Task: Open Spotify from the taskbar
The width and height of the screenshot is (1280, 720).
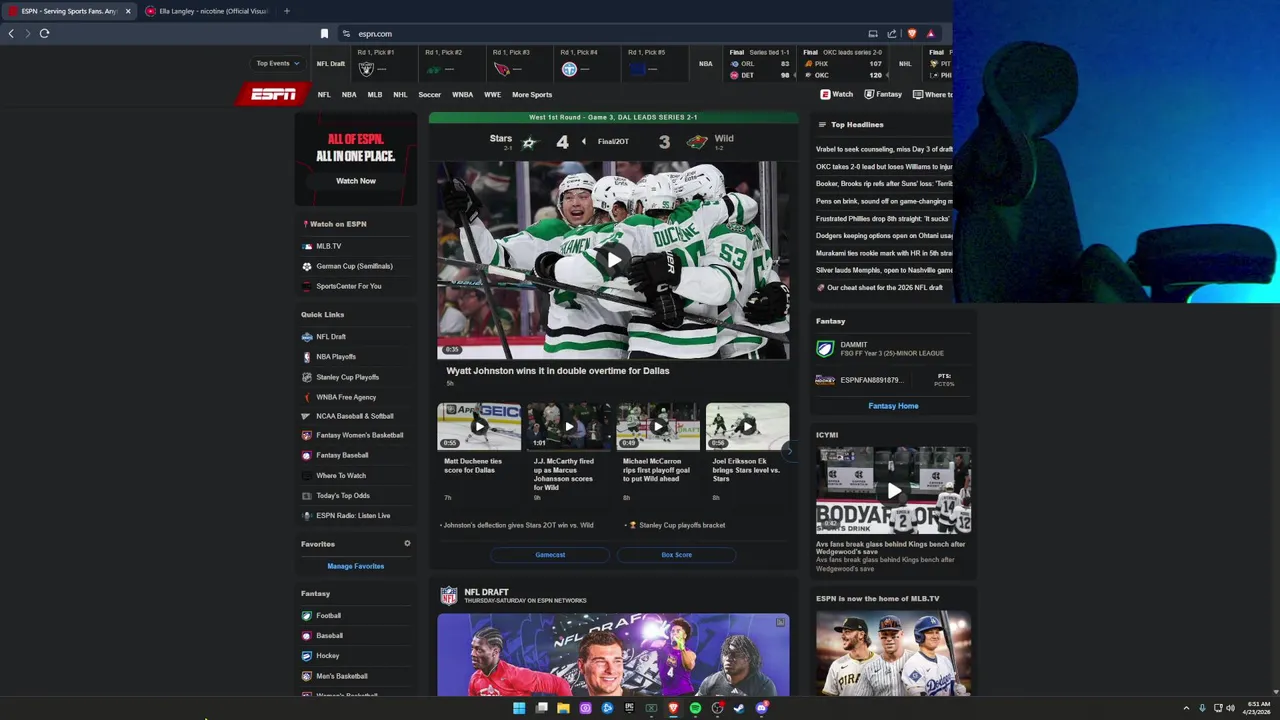Action: [695, 708]
